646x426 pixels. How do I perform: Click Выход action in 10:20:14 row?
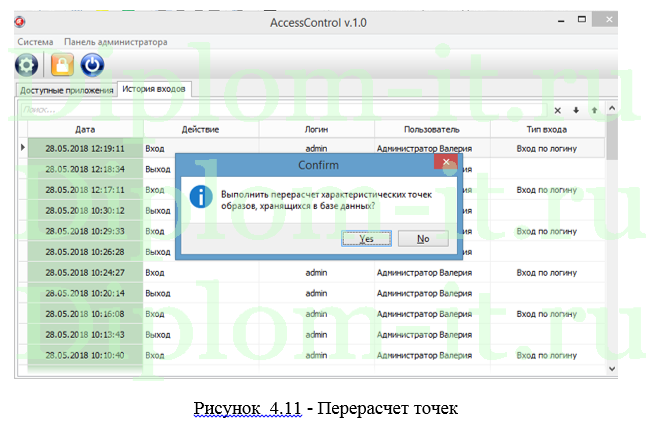coord(158,293)
